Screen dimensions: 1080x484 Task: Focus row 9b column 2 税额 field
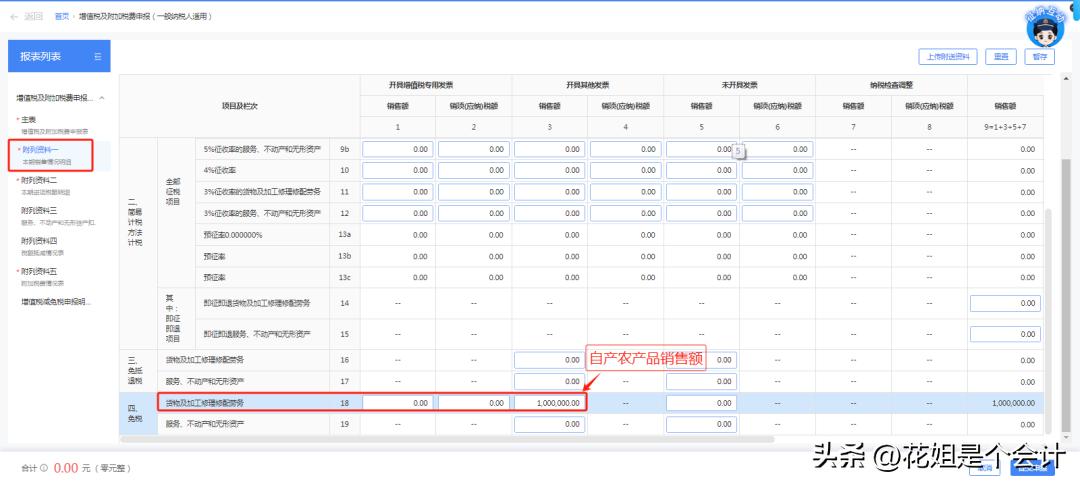point(473,149)
